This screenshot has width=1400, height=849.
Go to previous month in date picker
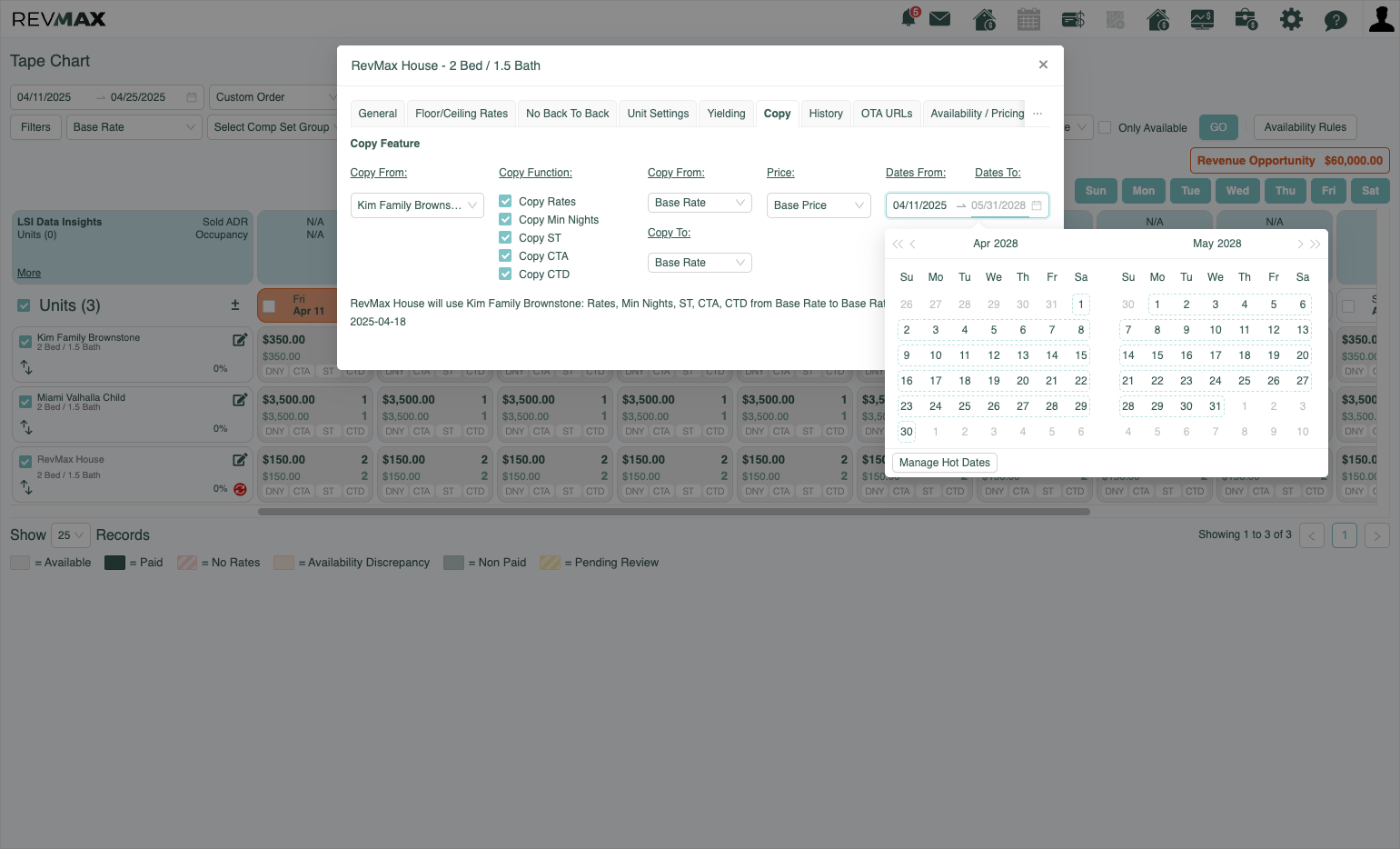[913, 244]
